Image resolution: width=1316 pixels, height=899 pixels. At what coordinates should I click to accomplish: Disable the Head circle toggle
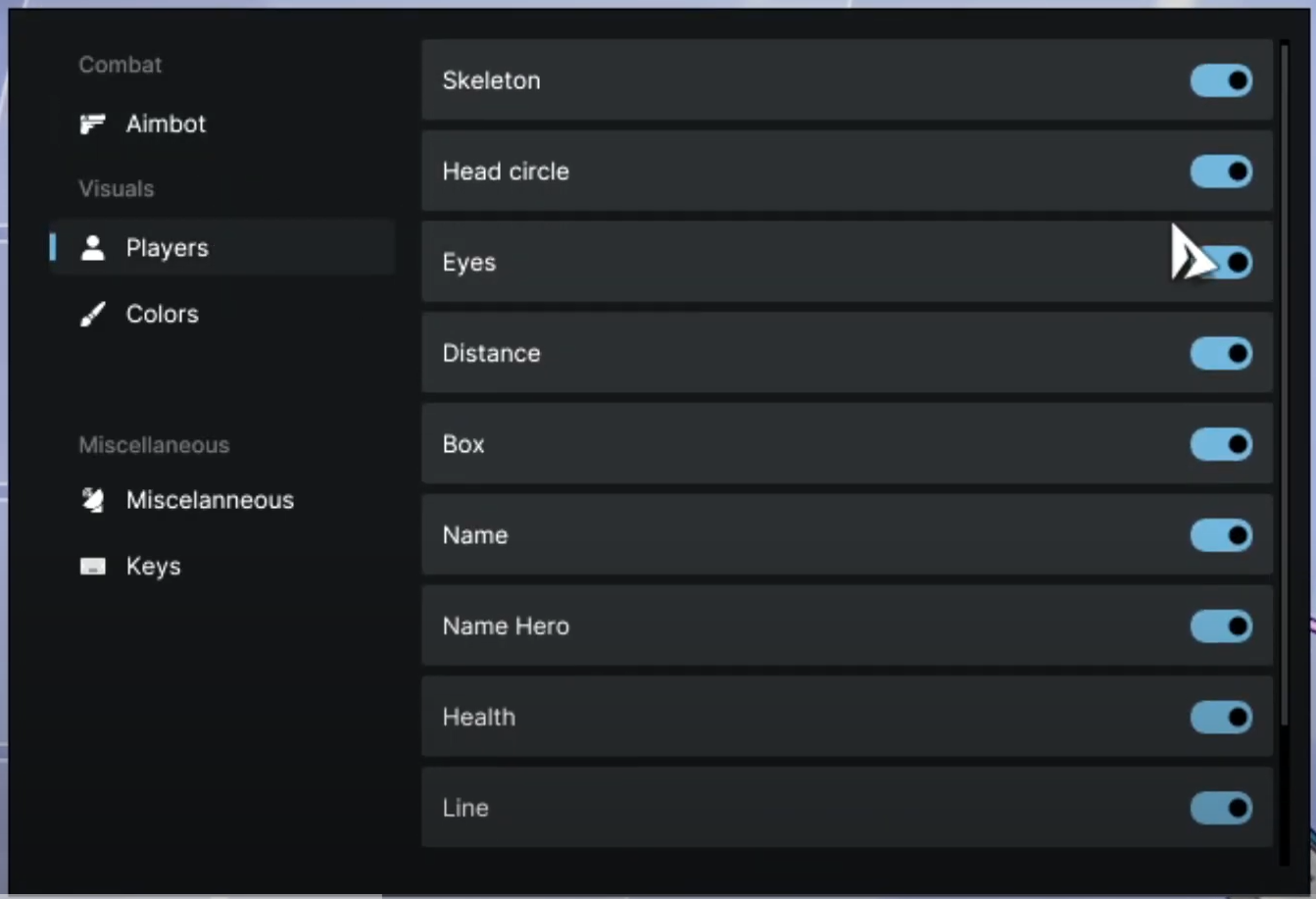(x=1221, y=172)
